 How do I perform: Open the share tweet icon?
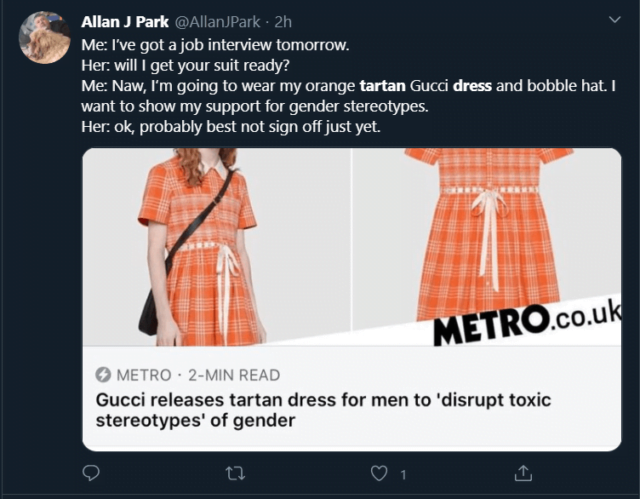(x=522, y=472)
